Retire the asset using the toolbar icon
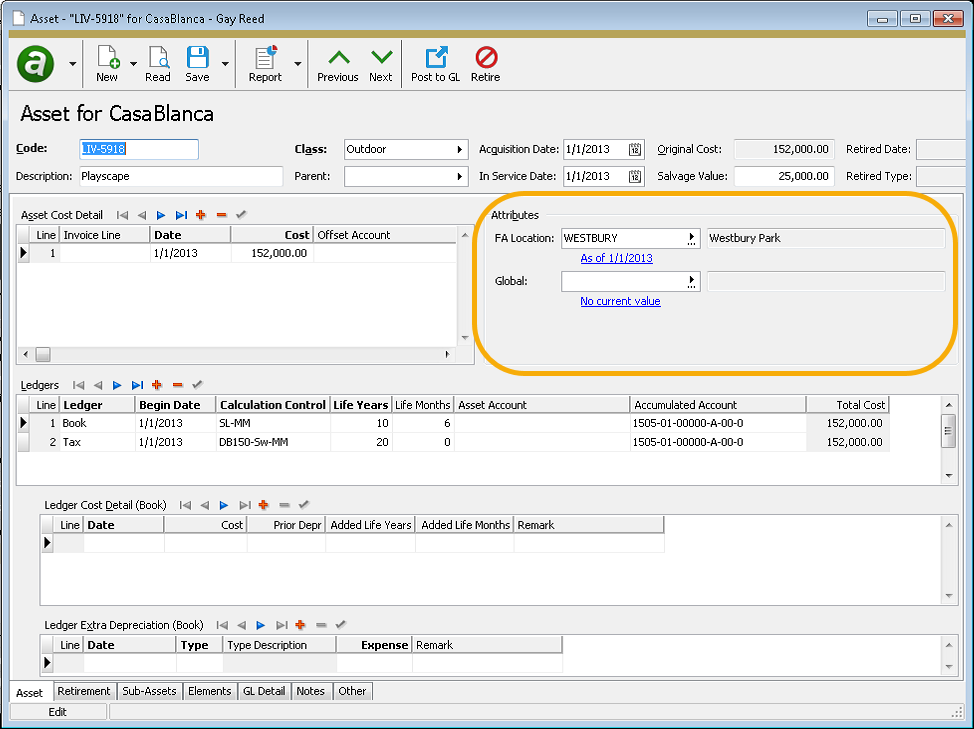Viewport: 974px width, 729px height. pyautogui.click(x=485, y=60)
